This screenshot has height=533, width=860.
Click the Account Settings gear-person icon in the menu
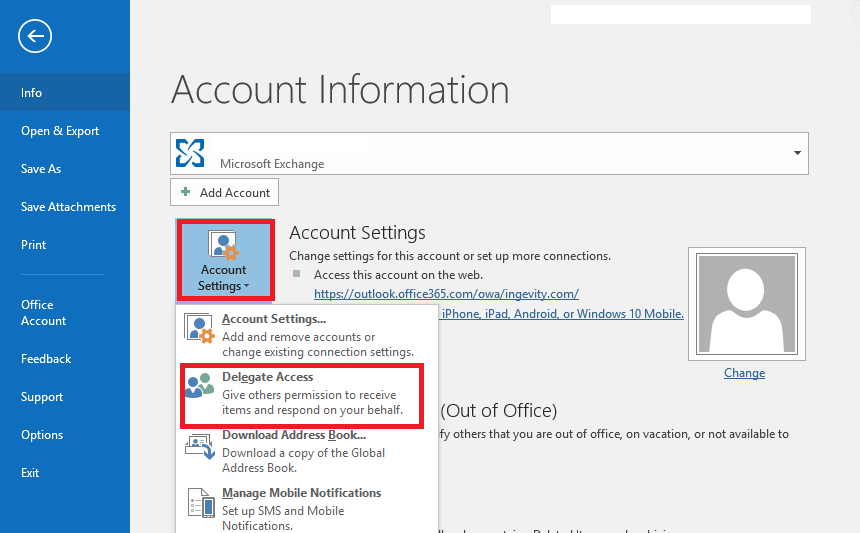click(x=199, y=329)
